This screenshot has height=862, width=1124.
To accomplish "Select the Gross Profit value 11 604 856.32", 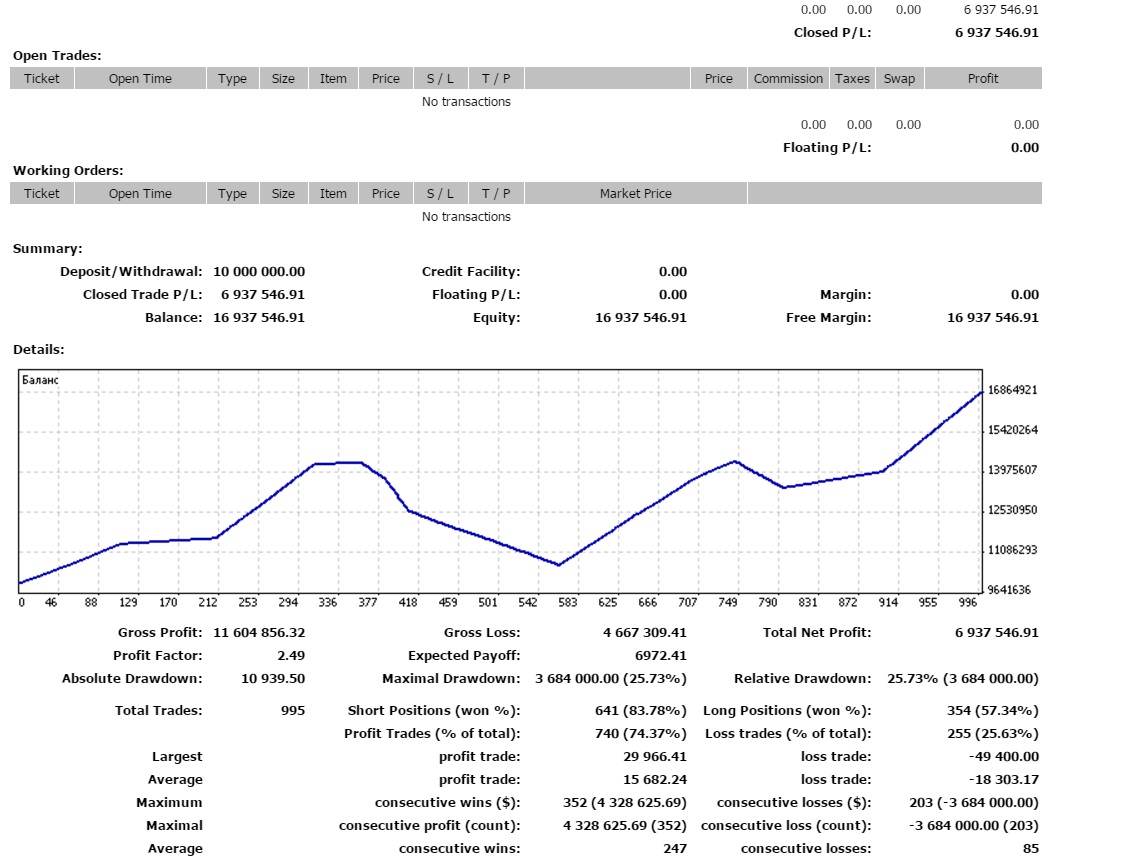I will coord(259,633).
